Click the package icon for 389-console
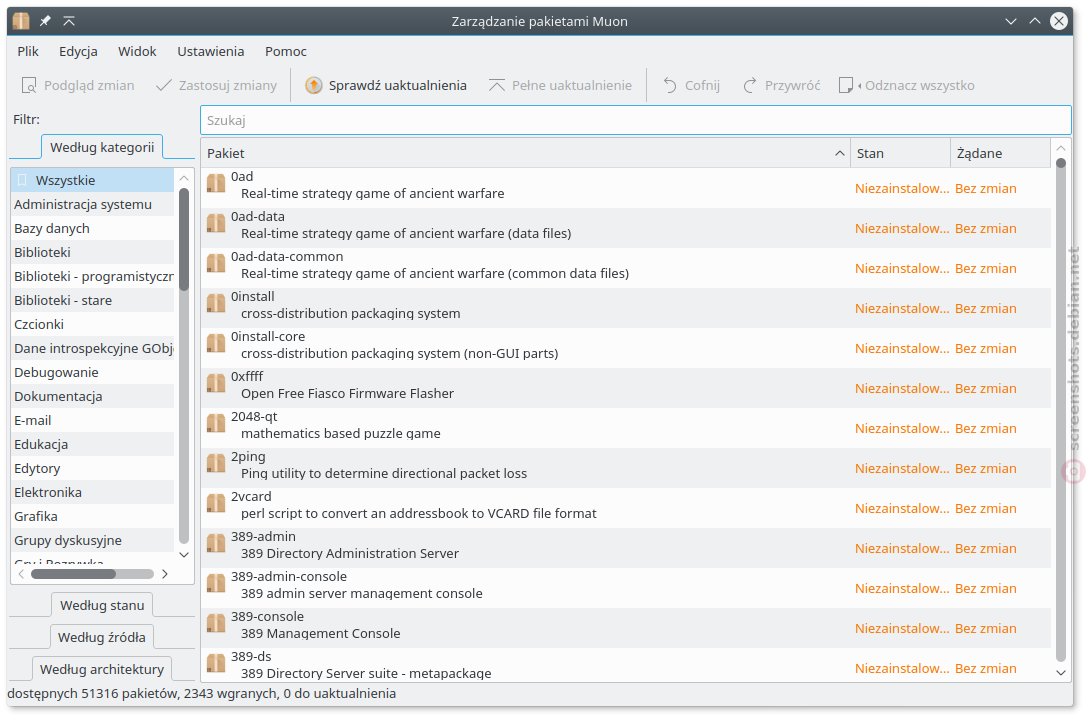The image size is (1086, 719). (216, 623)
